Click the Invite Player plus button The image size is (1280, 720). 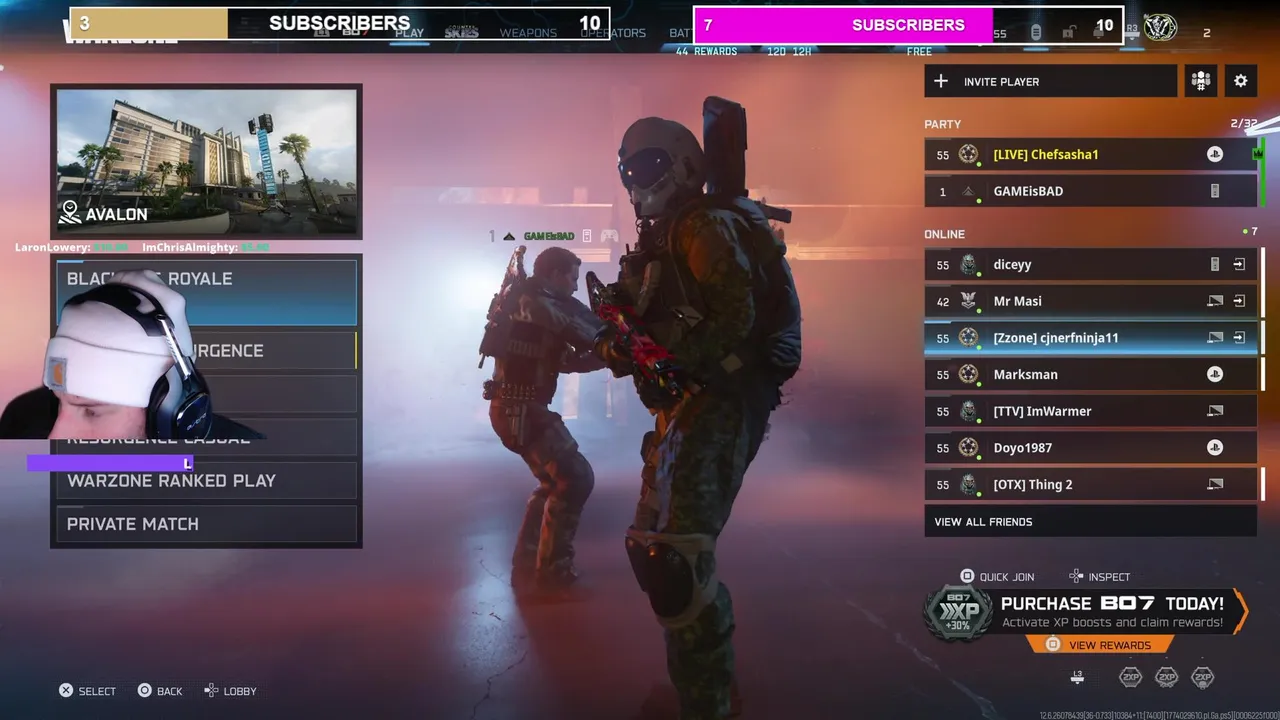(941, 81)
